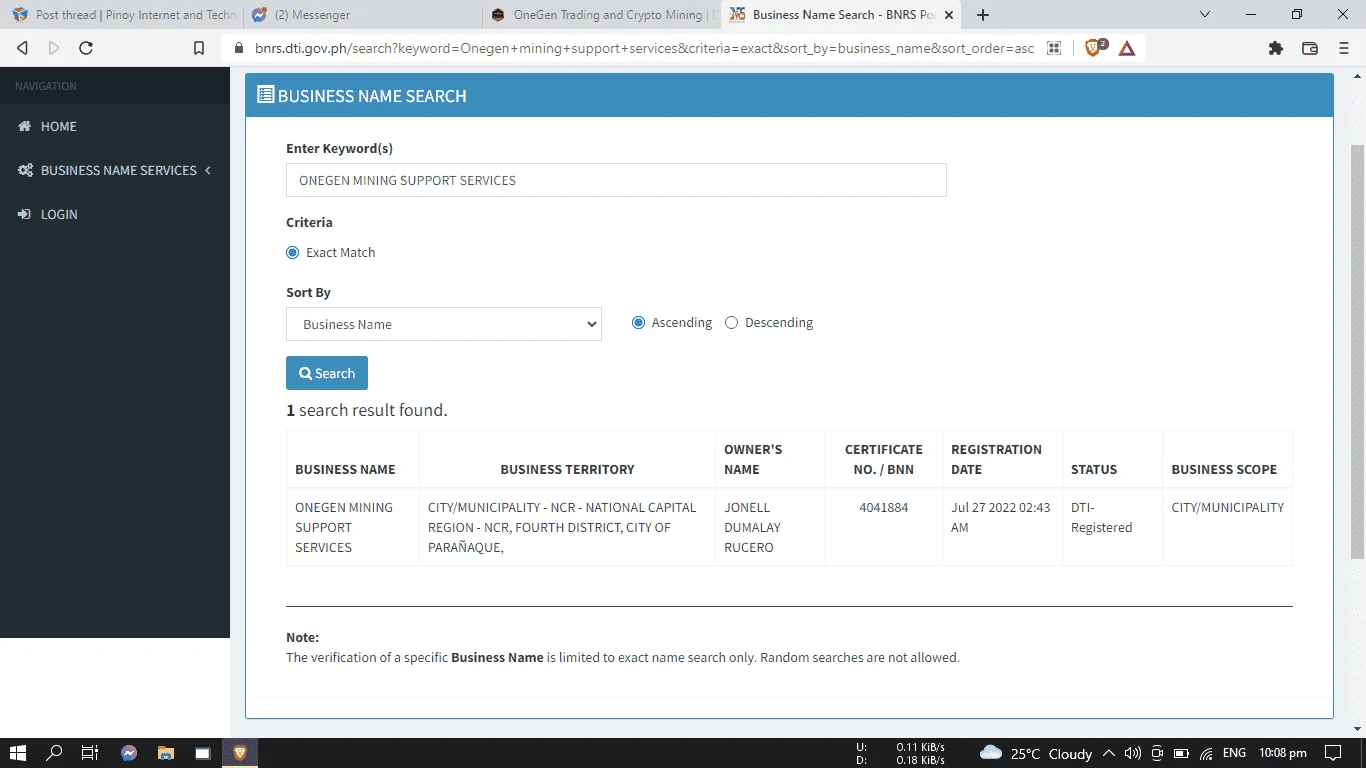Expand BUSINESS NAME SERVICES menu

[x=115, y=170]
